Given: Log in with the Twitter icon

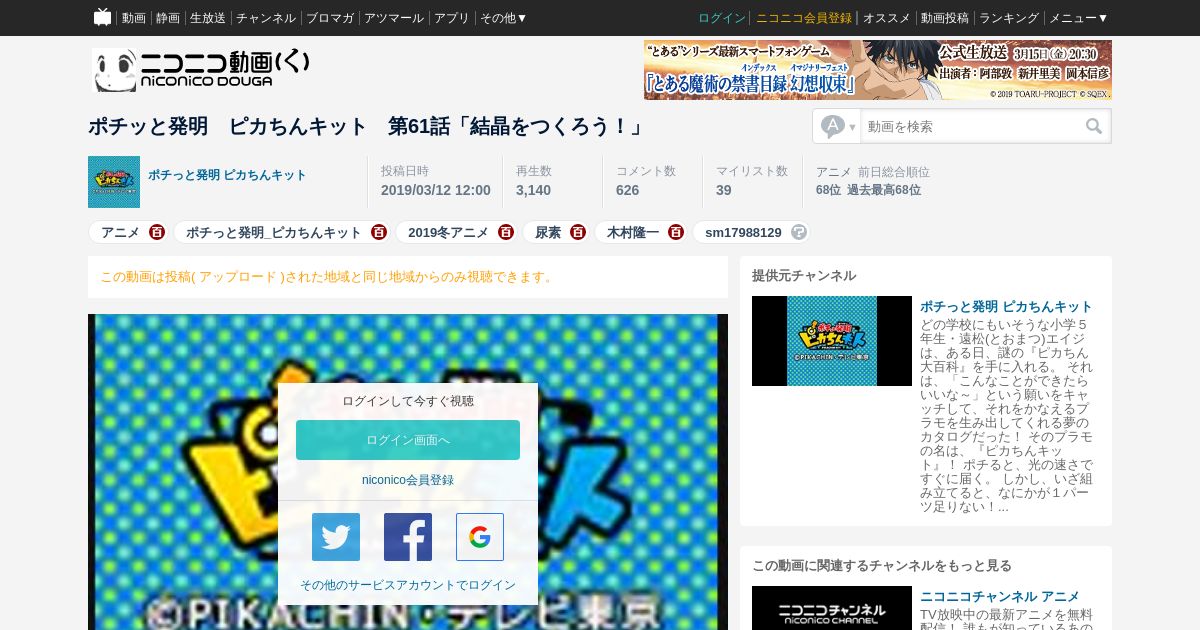Looking at the screenshot, I should tap(336, 537).
